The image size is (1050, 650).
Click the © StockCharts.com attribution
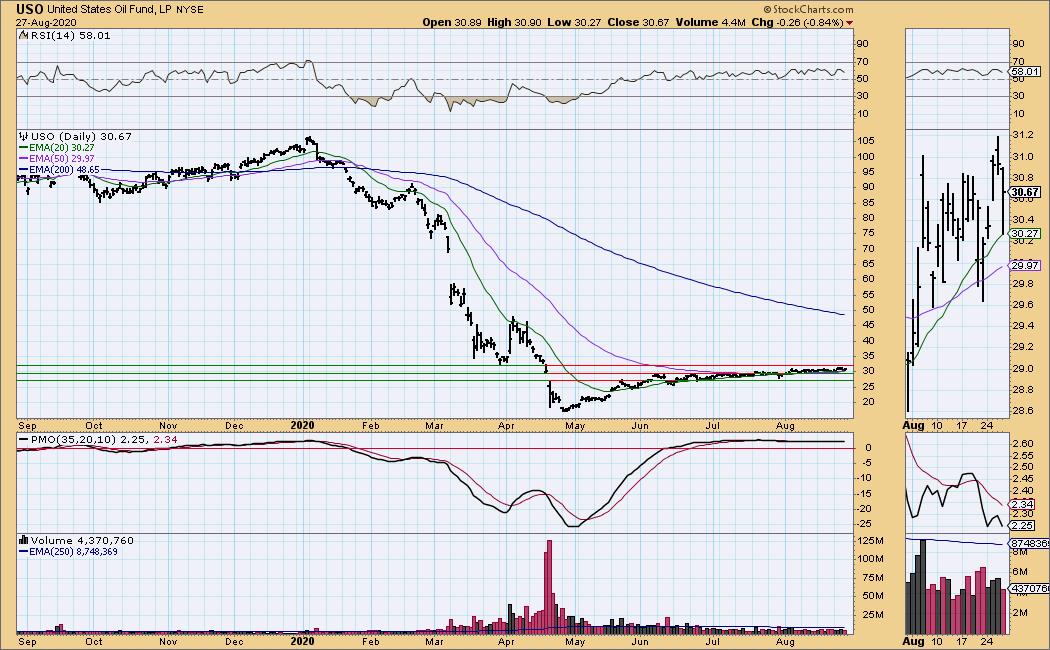808,9
